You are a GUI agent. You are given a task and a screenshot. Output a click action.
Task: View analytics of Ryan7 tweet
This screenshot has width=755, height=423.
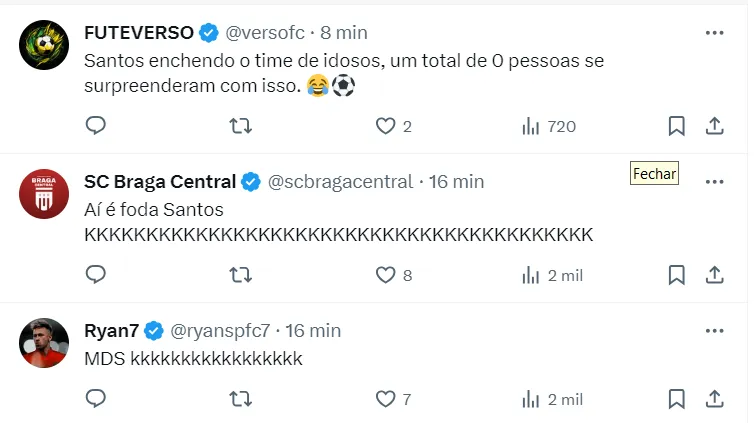pyautogui.click(x=531, y=398)
